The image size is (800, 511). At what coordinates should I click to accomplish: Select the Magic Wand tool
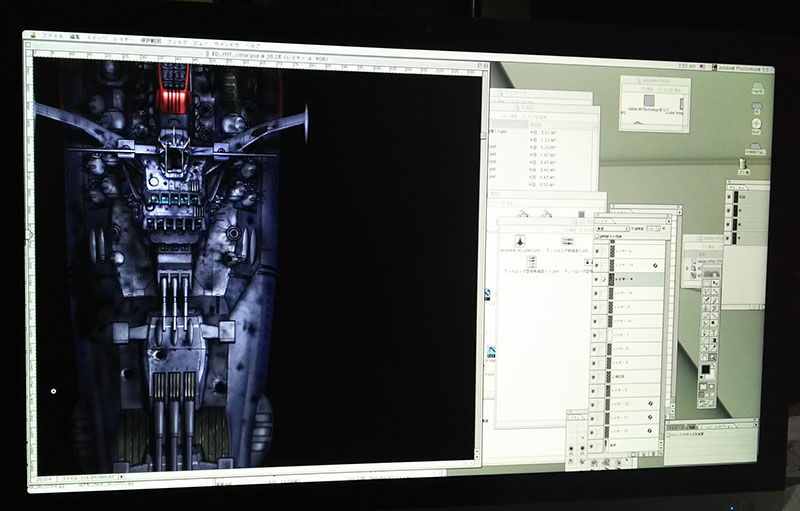(715, 292)
